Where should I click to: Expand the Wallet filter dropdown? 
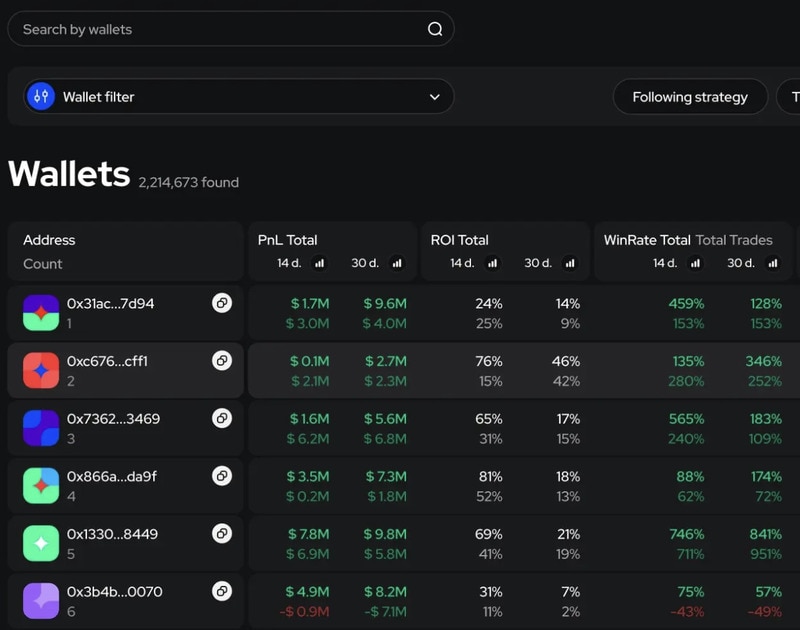[x=240, y=97]
